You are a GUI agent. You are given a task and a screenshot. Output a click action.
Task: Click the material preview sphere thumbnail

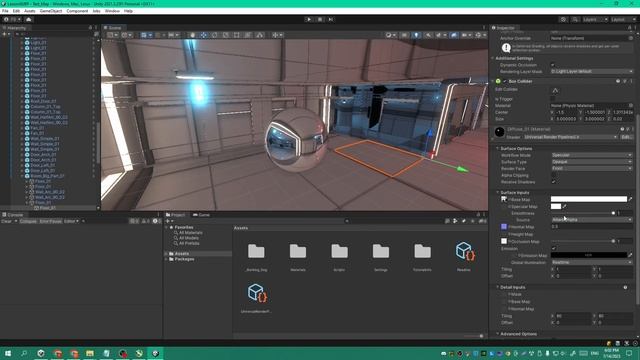coord(500,132)
